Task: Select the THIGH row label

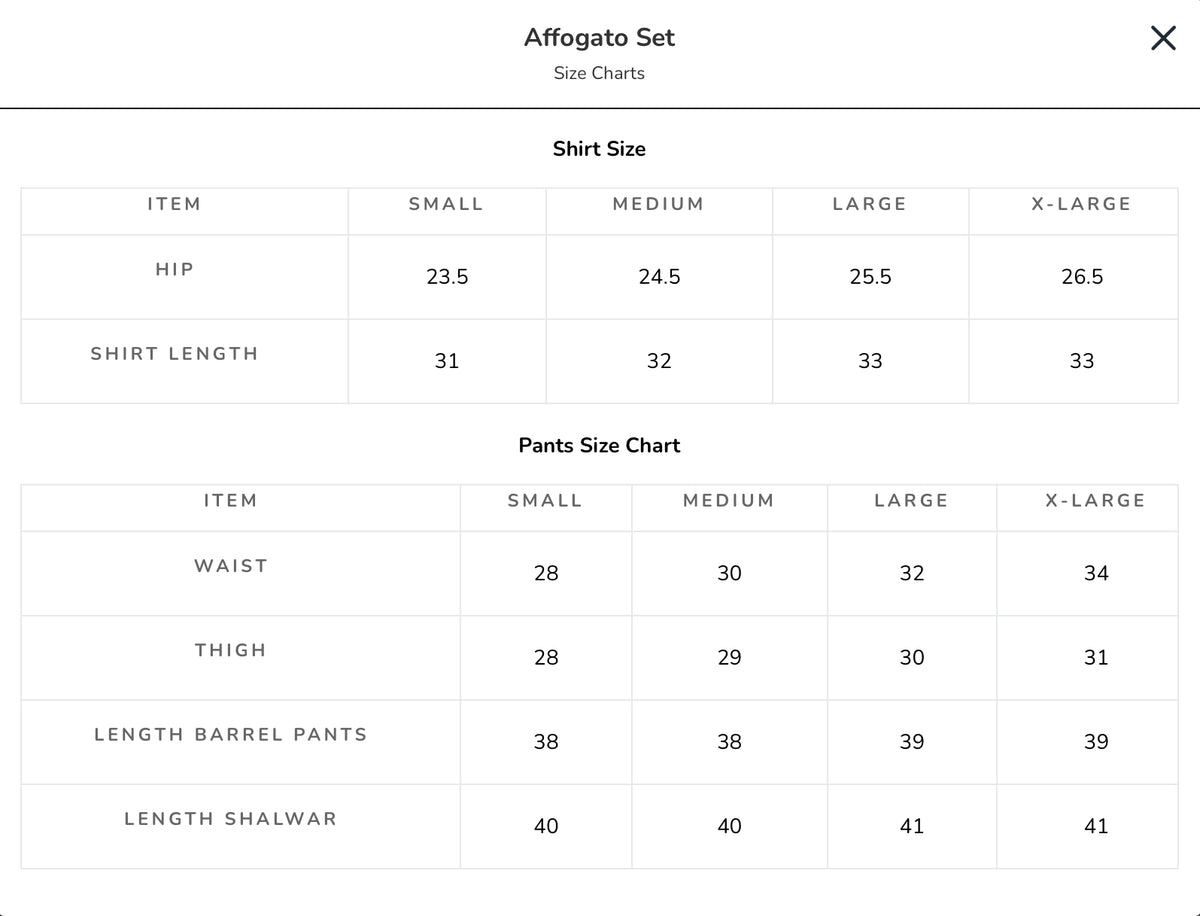Action: coord(231,650)
